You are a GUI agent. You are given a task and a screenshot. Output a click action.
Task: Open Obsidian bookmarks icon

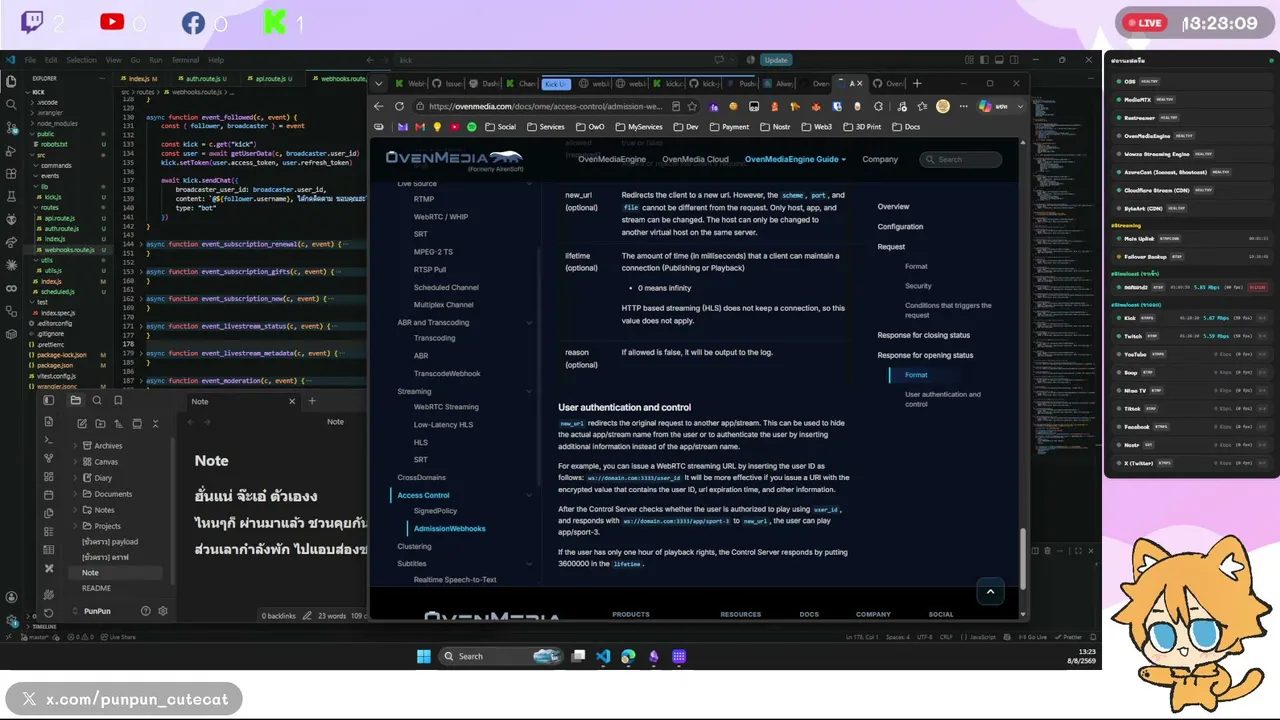(118, 400)
